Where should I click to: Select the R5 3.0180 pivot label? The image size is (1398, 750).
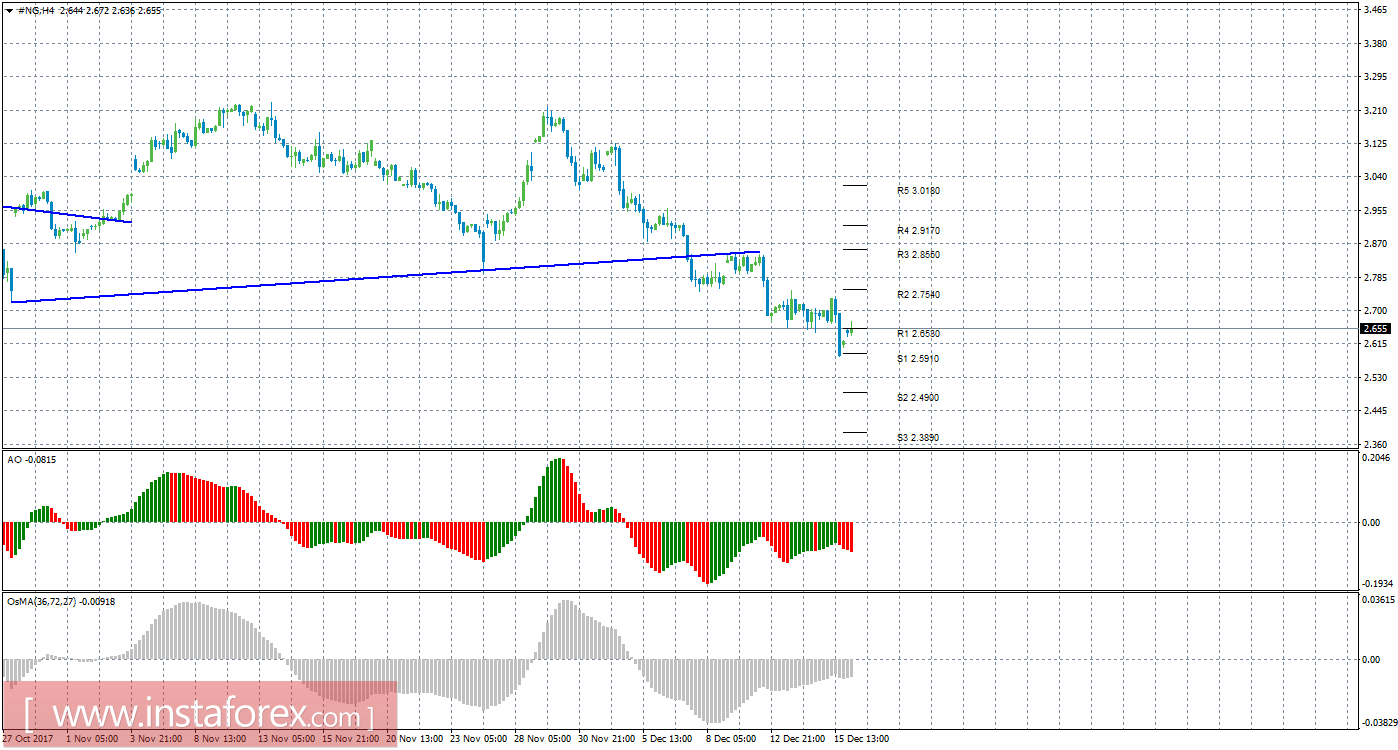click(x=918, y=190)
